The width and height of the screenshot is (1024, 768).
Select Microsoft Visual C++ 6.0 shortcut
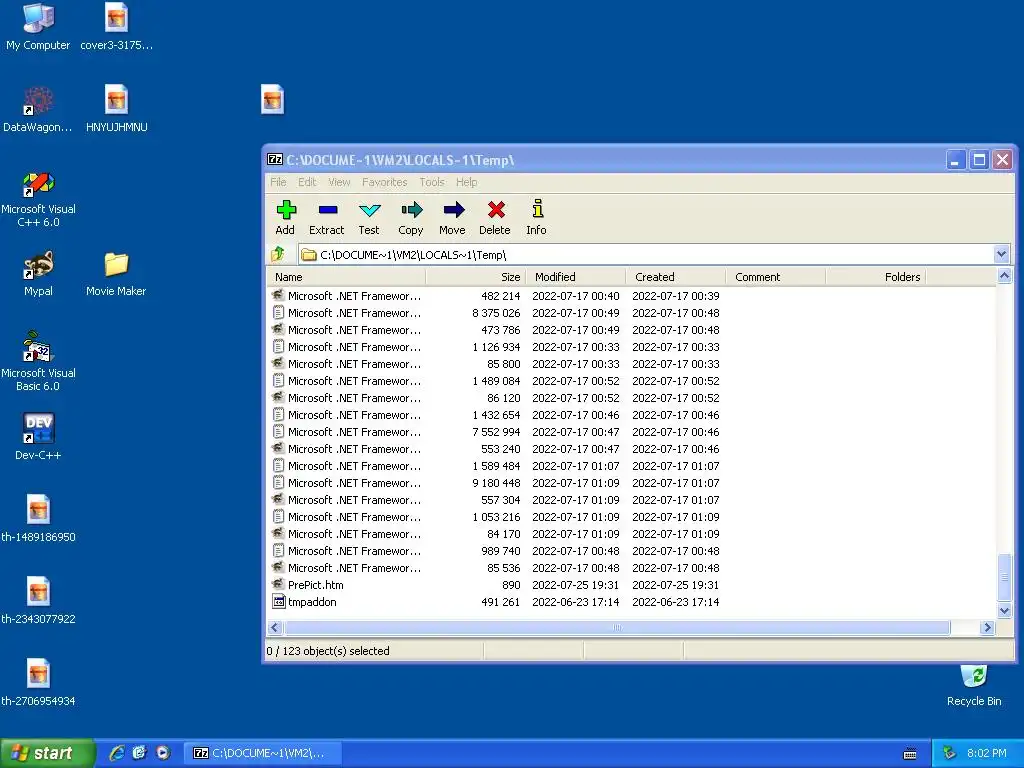tap(38, 199)
